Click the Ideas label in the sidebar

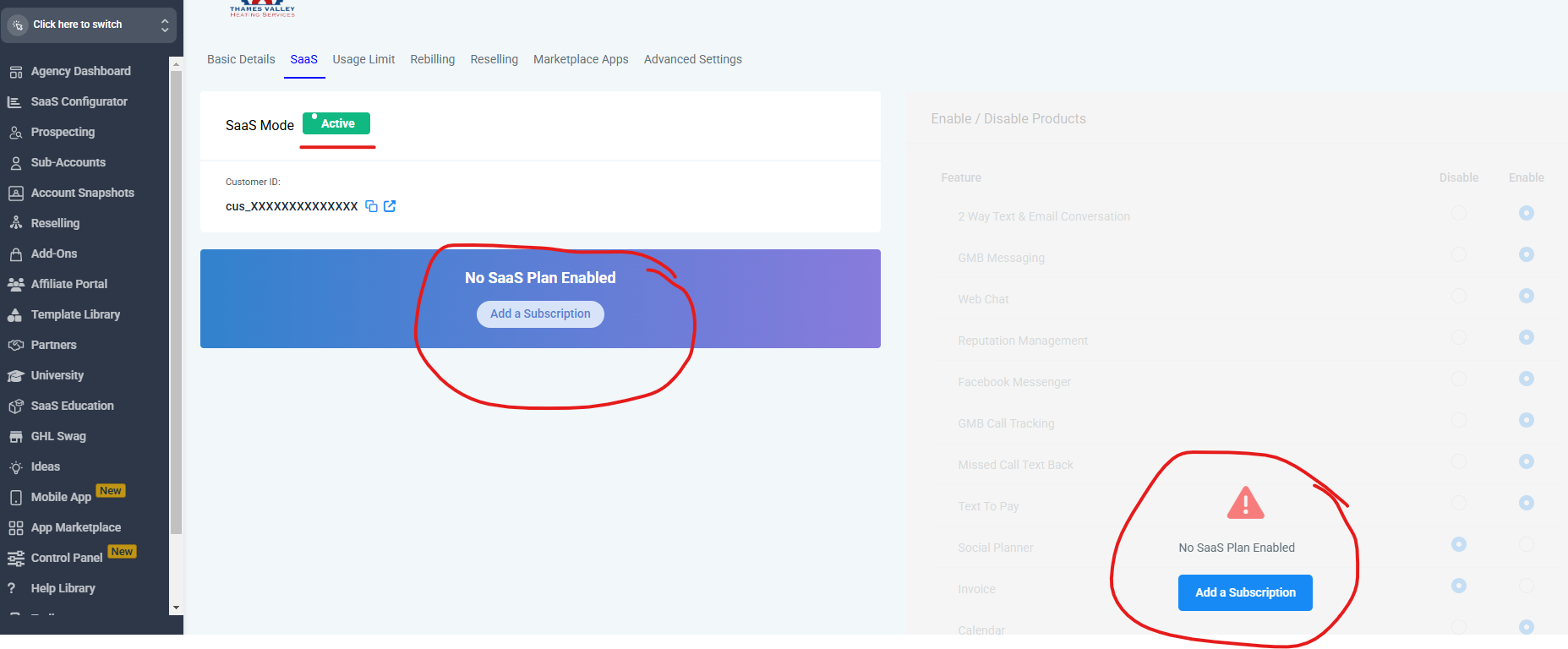click(x=46, y=466)
